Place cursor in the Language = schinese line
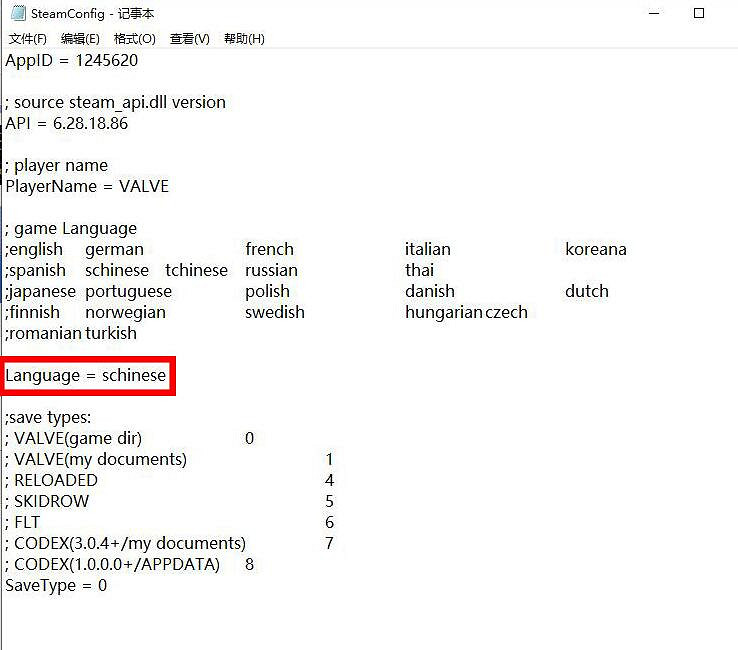The width and height of the screenshot is (738, 650). point(86,376)
